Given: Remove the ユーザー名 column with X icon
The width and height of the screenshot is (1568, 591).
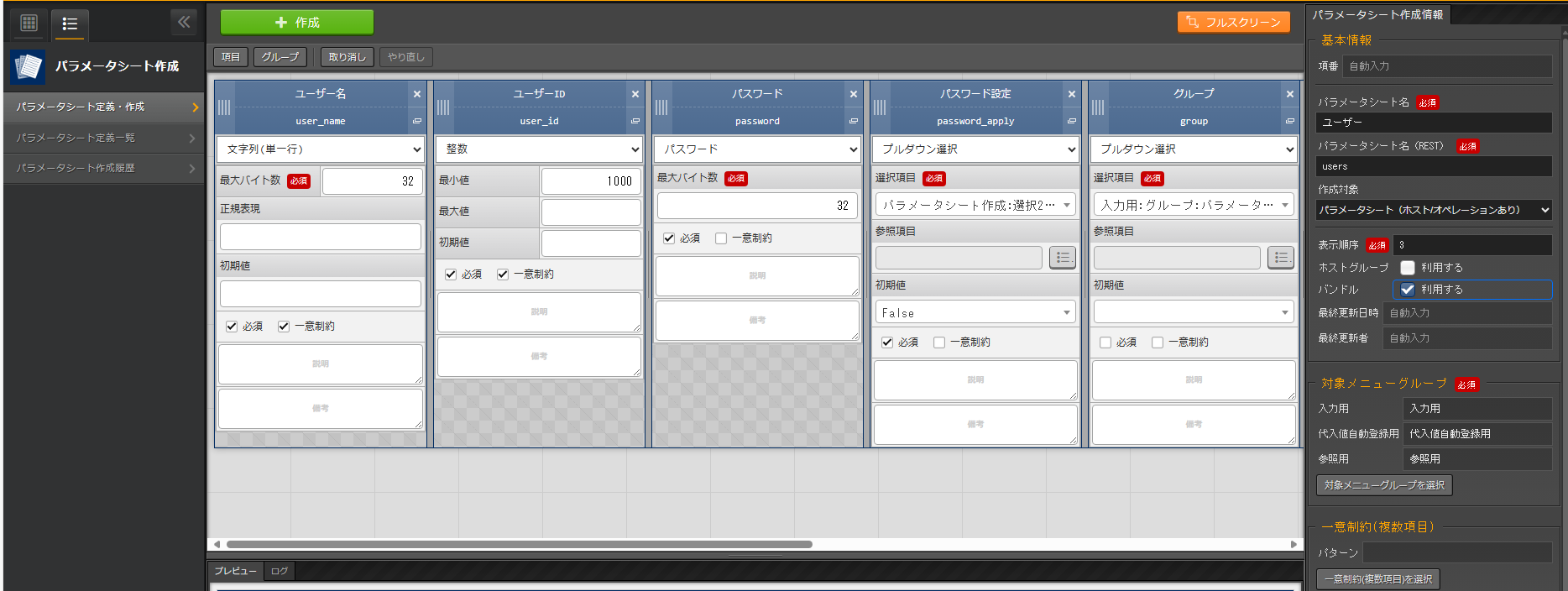Looking at the screenshot, I should [417, 94].
